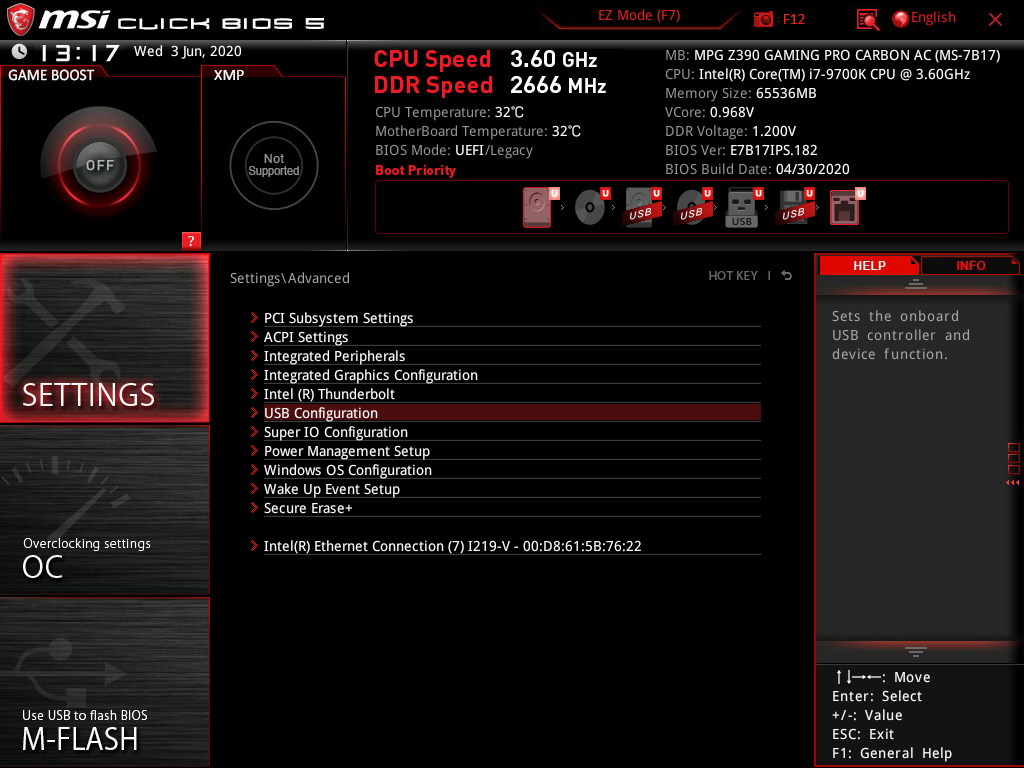This screenshot has height=768, width=1024.
Task: Click the bottom grip handle of help panel
Action: [916, 652]
